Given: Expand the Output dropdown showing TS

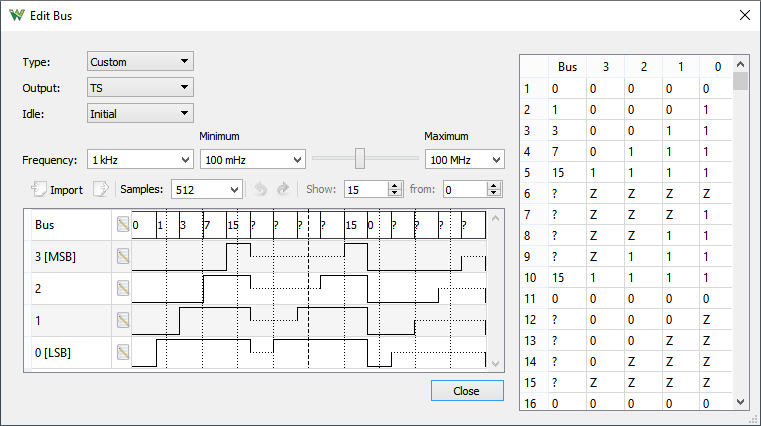Looking at the screenshot, I should point(140,88).
